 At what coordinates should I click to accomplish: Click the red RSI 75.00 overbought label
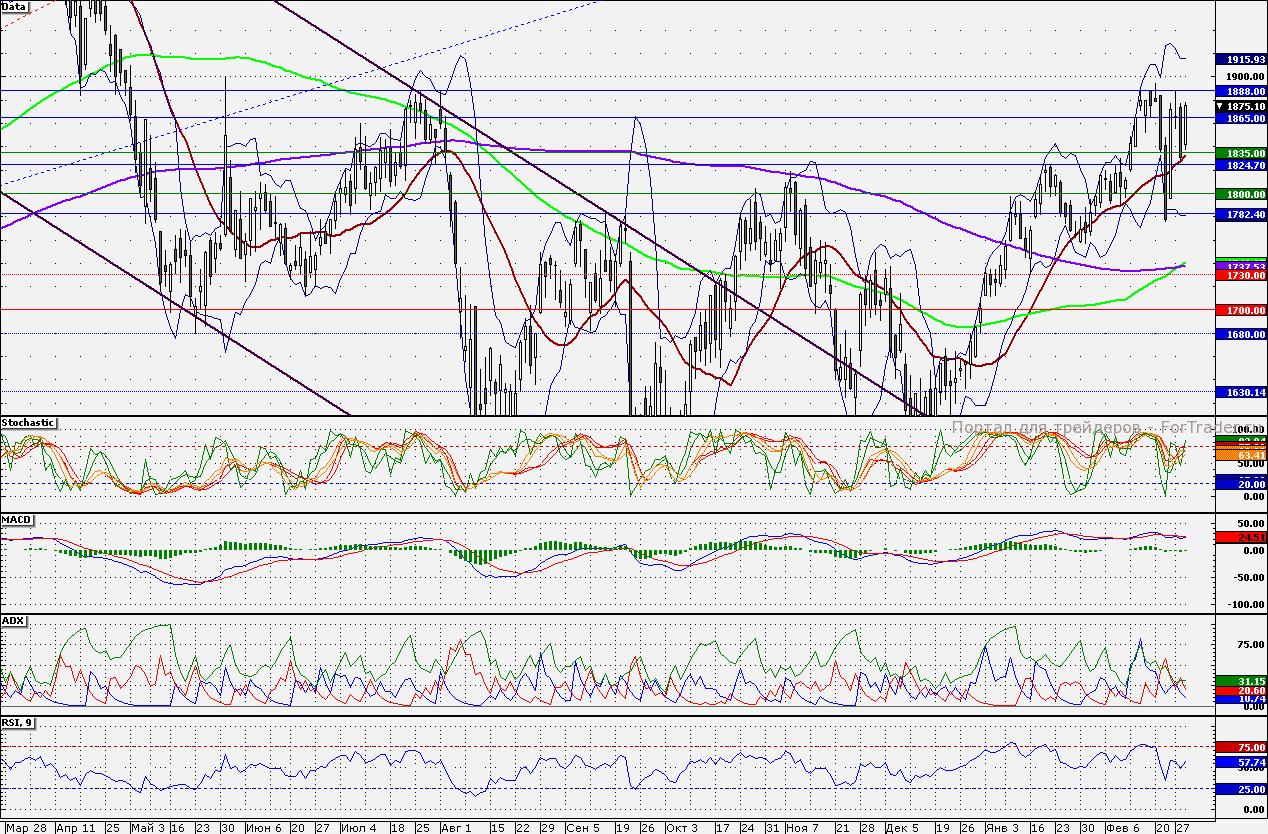[x=1241, y=746]
